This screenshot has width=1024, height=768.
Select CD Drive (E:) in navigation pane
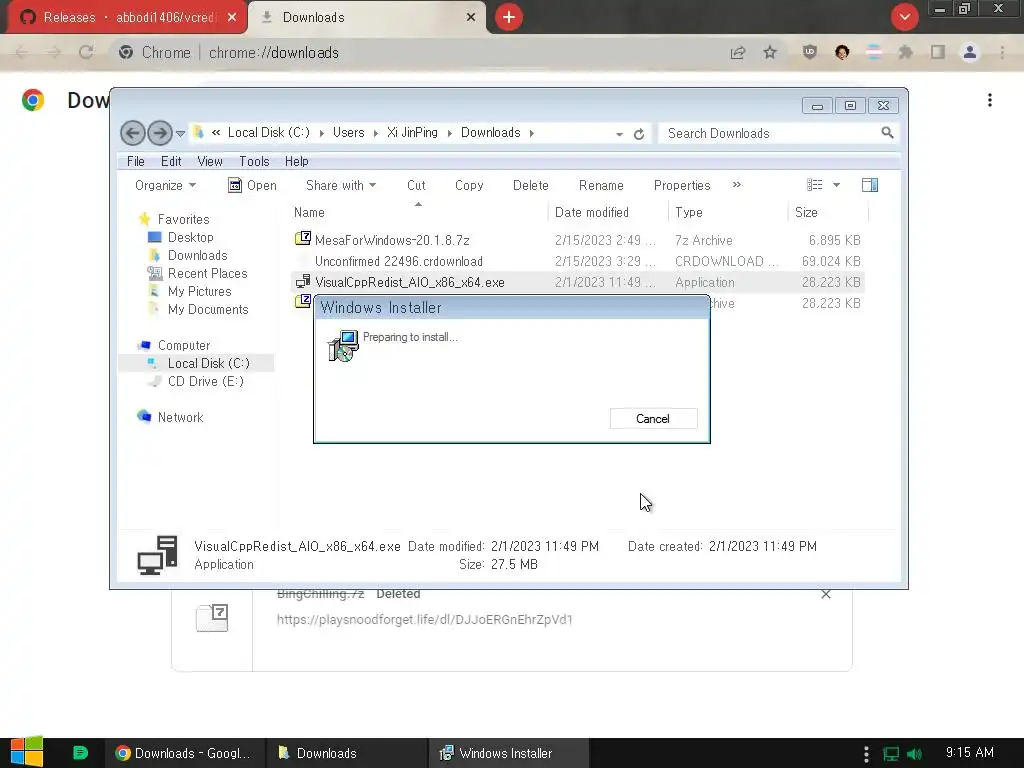[x=205, y=381]
